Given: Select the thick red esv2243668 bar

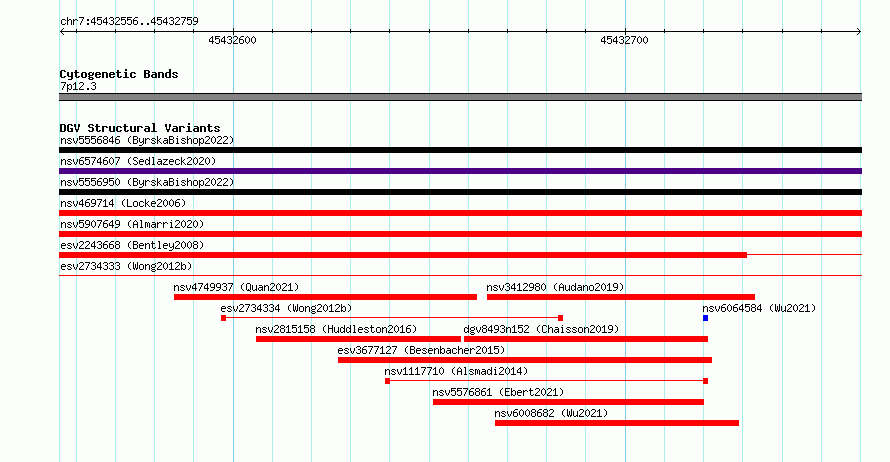Looking at the screenshot, I should 403,255.
